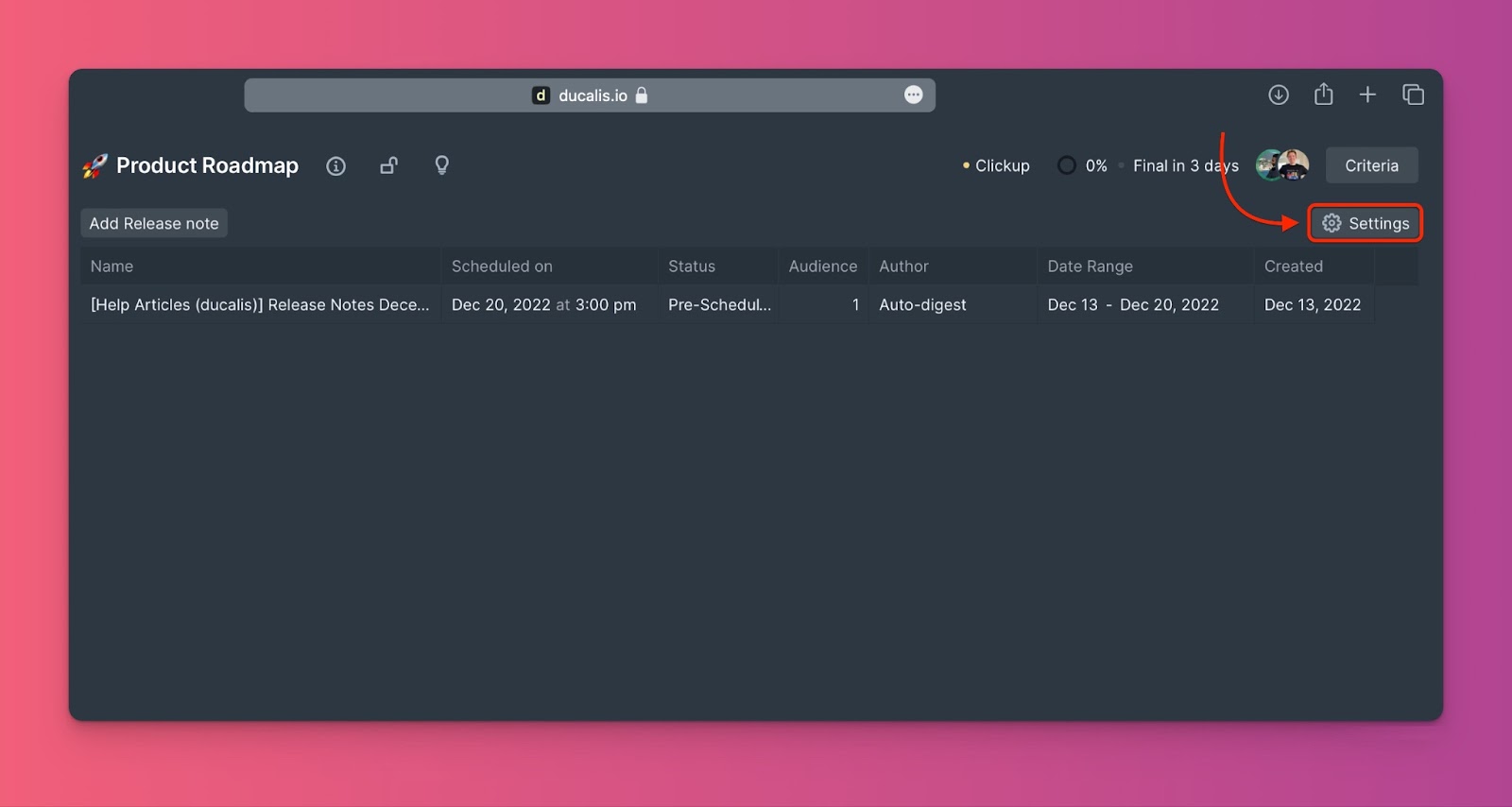
Task: Click the Auto-digest author cell
Action: point(953,304)
